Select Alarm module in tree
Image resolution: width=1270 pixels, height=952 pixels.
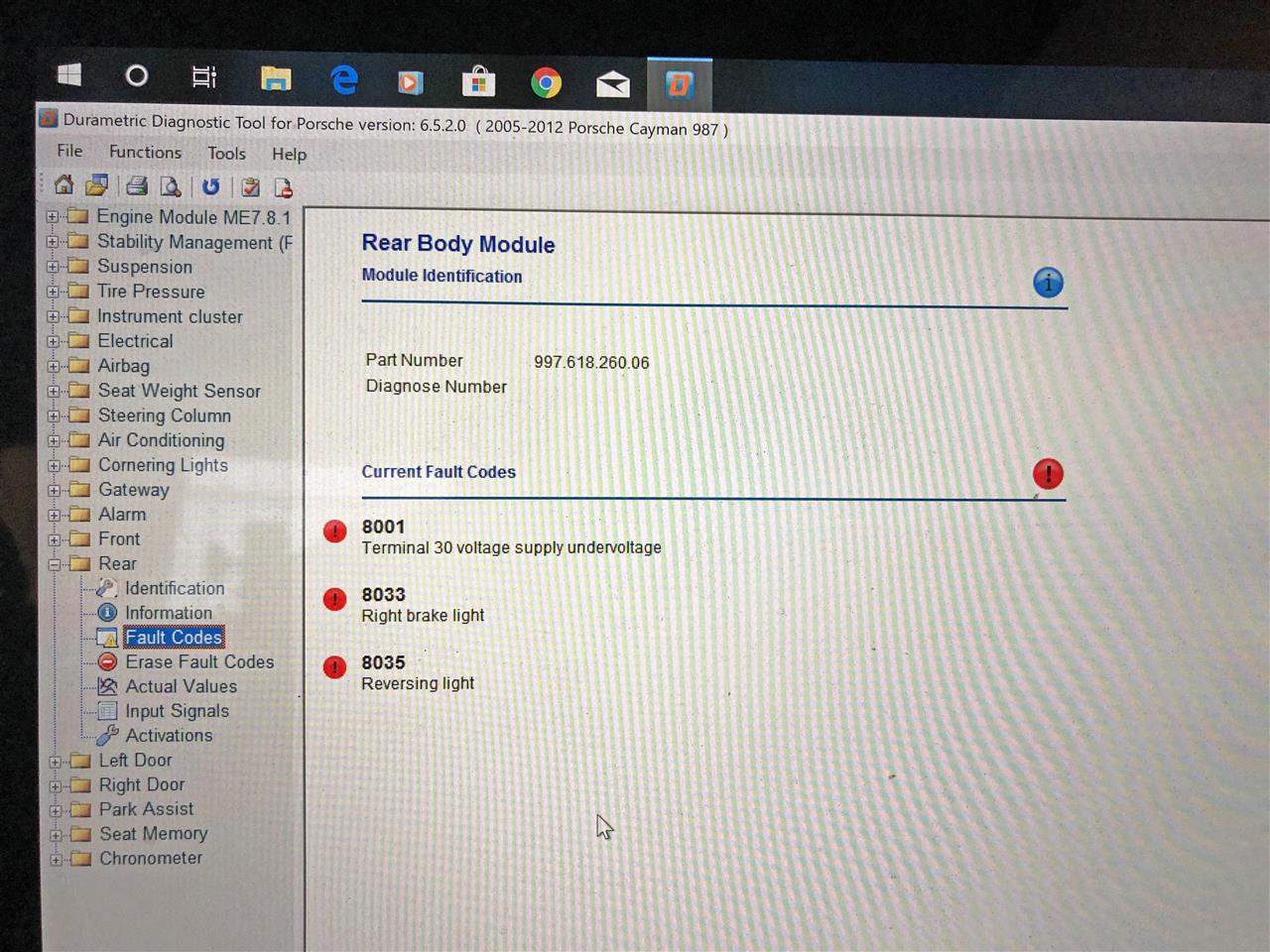click(x=122, y=515)
